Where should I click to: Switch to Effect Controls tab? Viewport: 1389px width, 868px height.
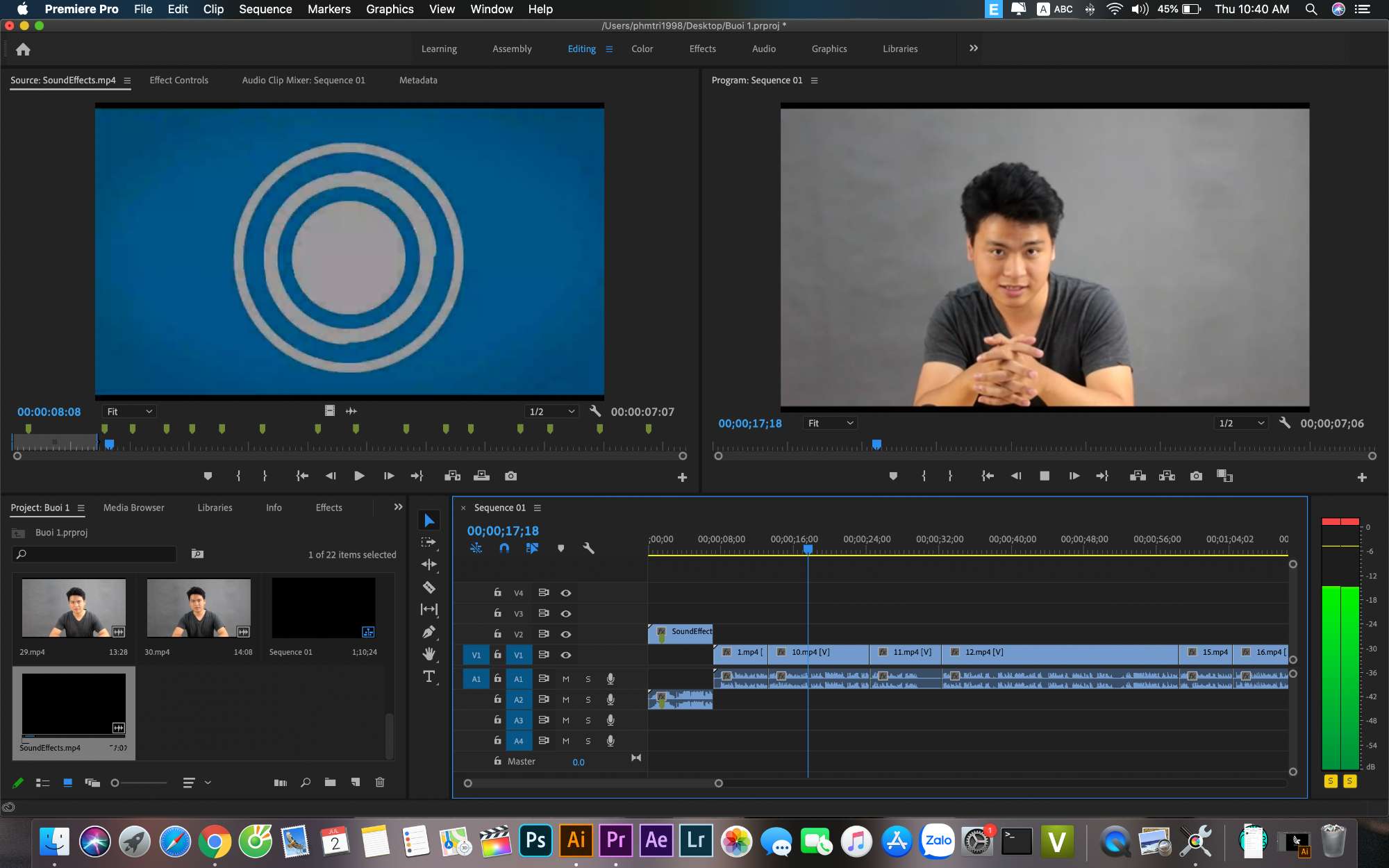[179, 81]
